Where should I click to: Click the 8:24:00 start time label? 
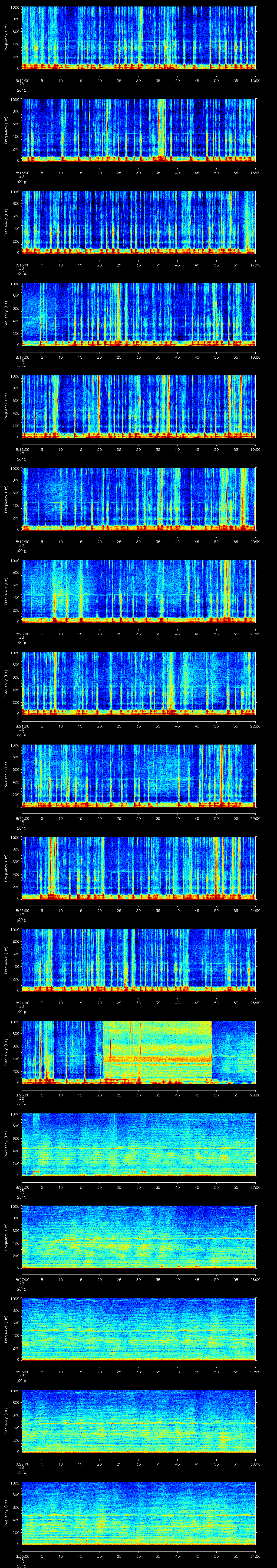(22, 1003)
